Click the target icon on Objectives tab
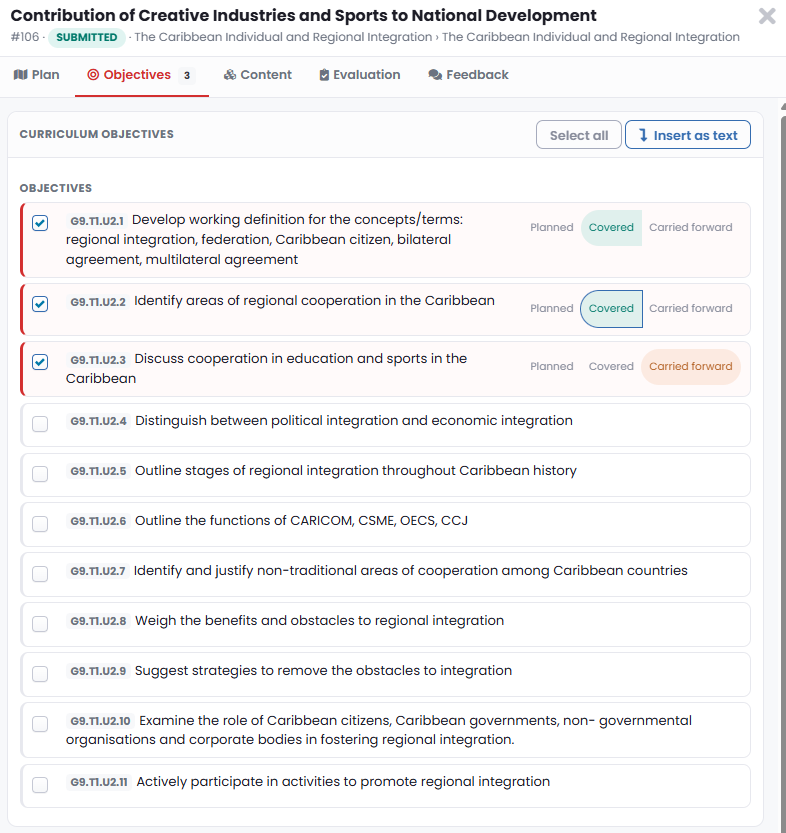 tap(93, 75)
